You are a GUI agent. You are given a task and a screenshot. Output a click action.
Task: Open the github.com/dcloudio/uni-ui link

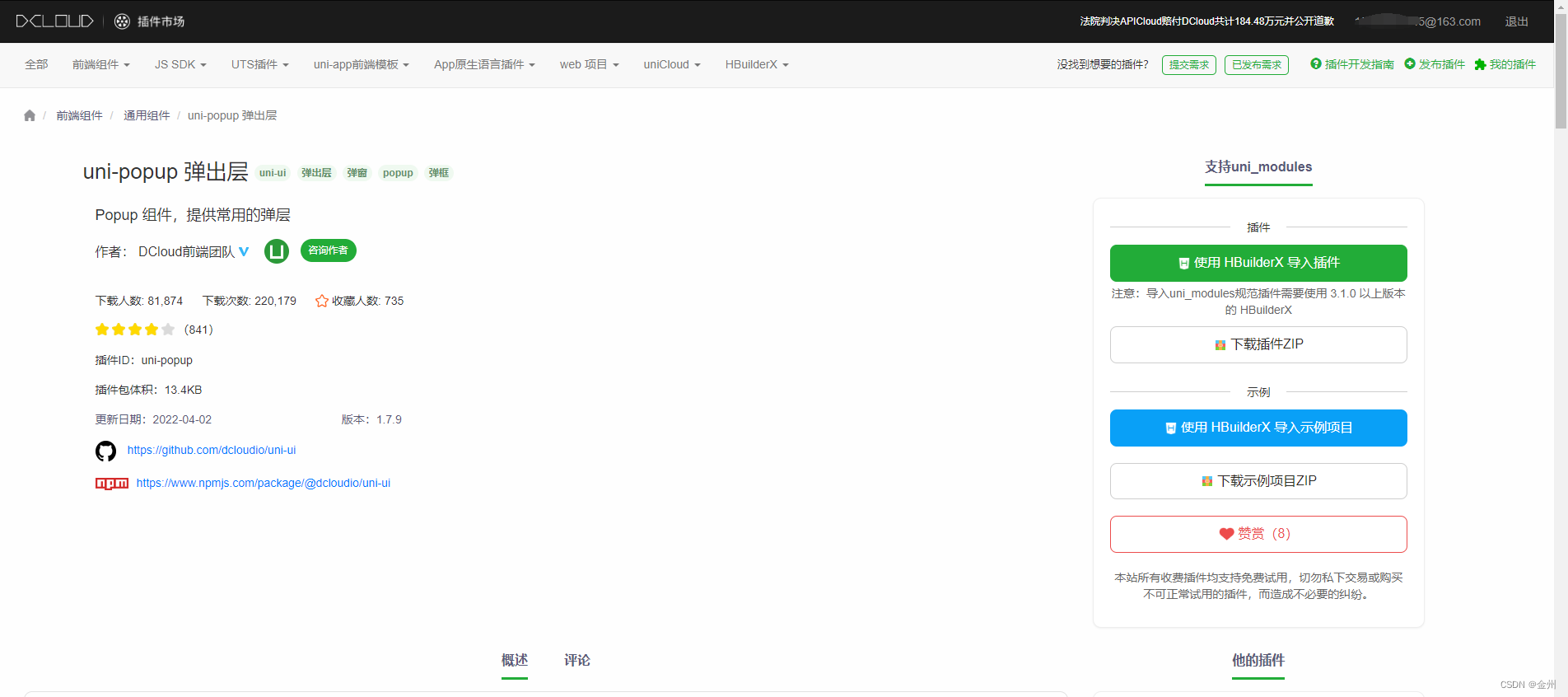click(212, 450)
